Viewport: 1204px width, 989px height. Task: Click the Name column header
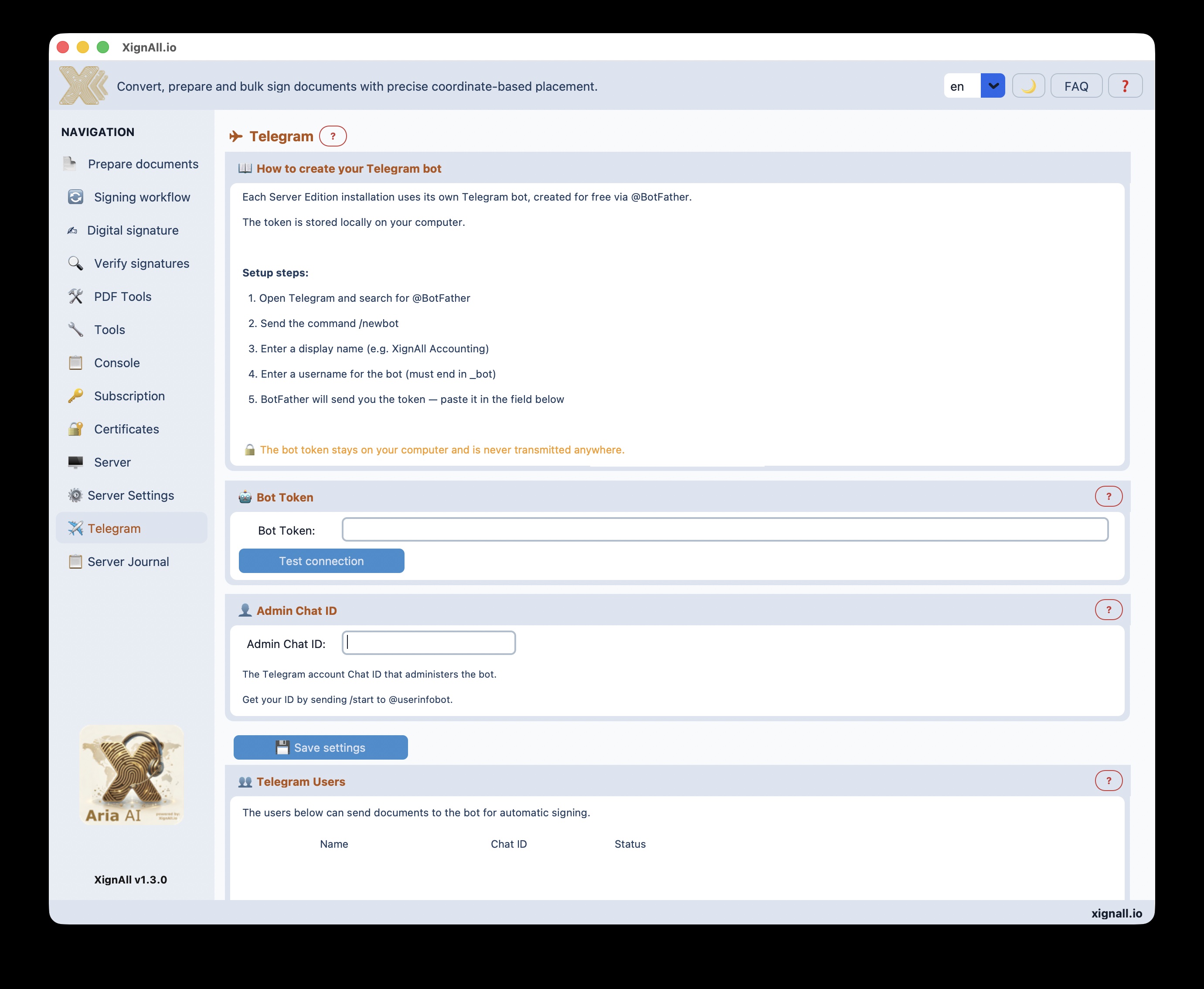tap(334, 844)
